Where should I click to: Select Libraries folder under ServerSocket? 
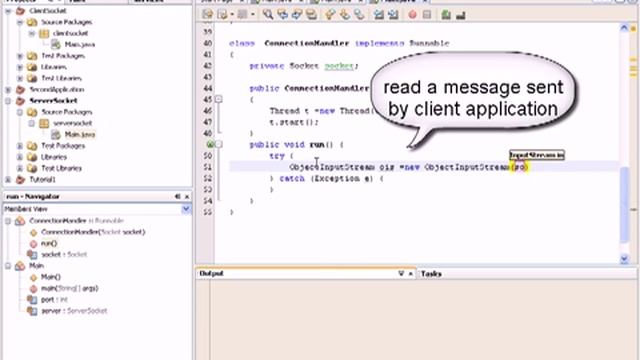tap(53, 157)
